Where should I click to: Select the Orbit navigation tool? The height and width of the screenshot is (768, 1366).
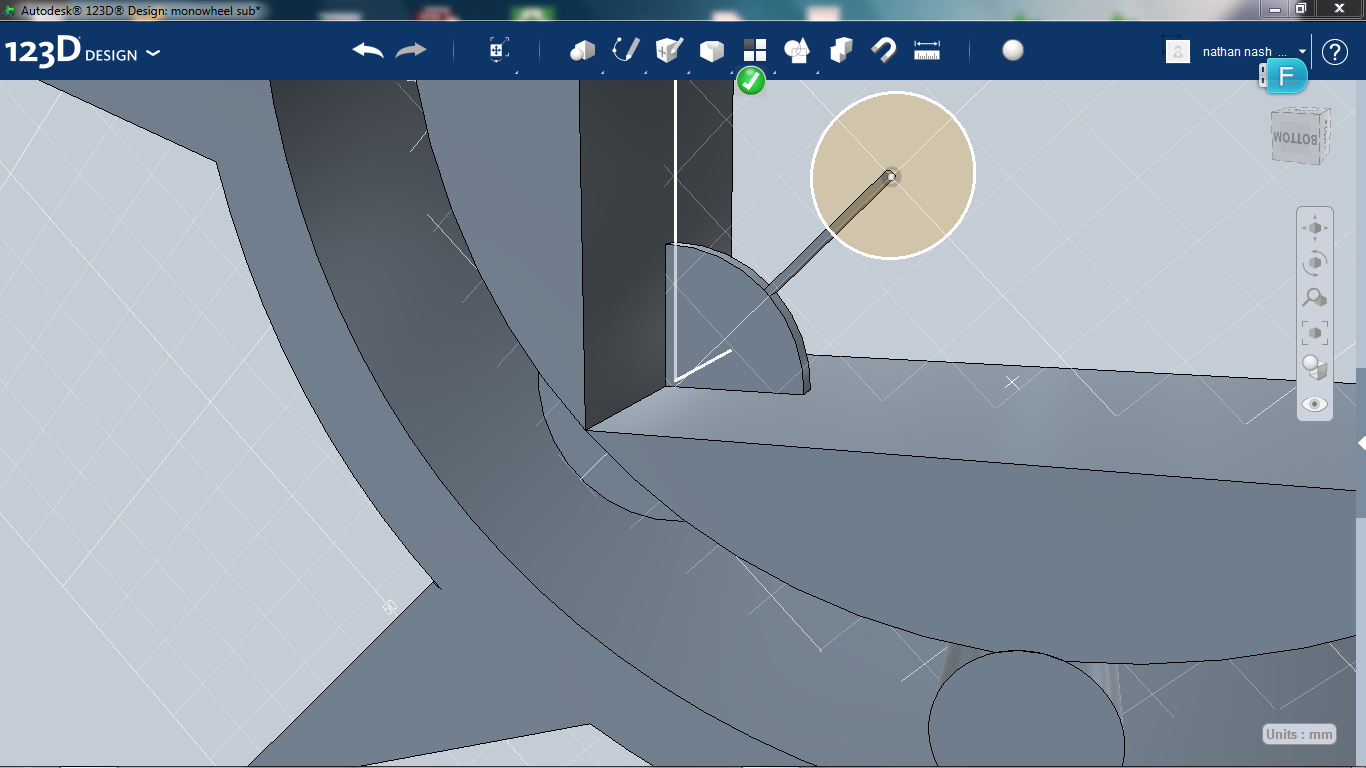[1314, 263]
